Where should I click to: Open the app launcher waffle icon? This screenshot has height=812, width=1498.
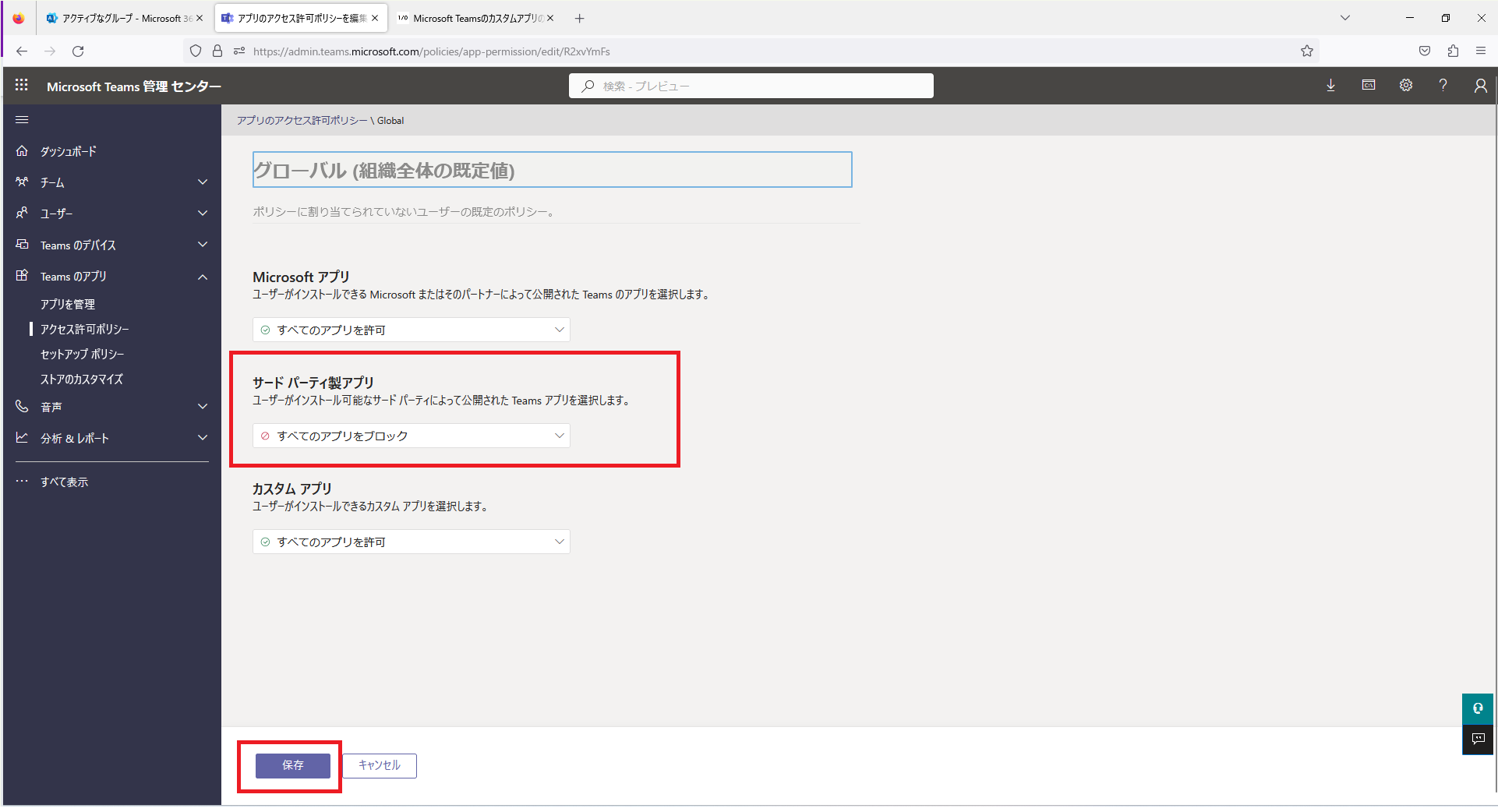coord(22,86)
